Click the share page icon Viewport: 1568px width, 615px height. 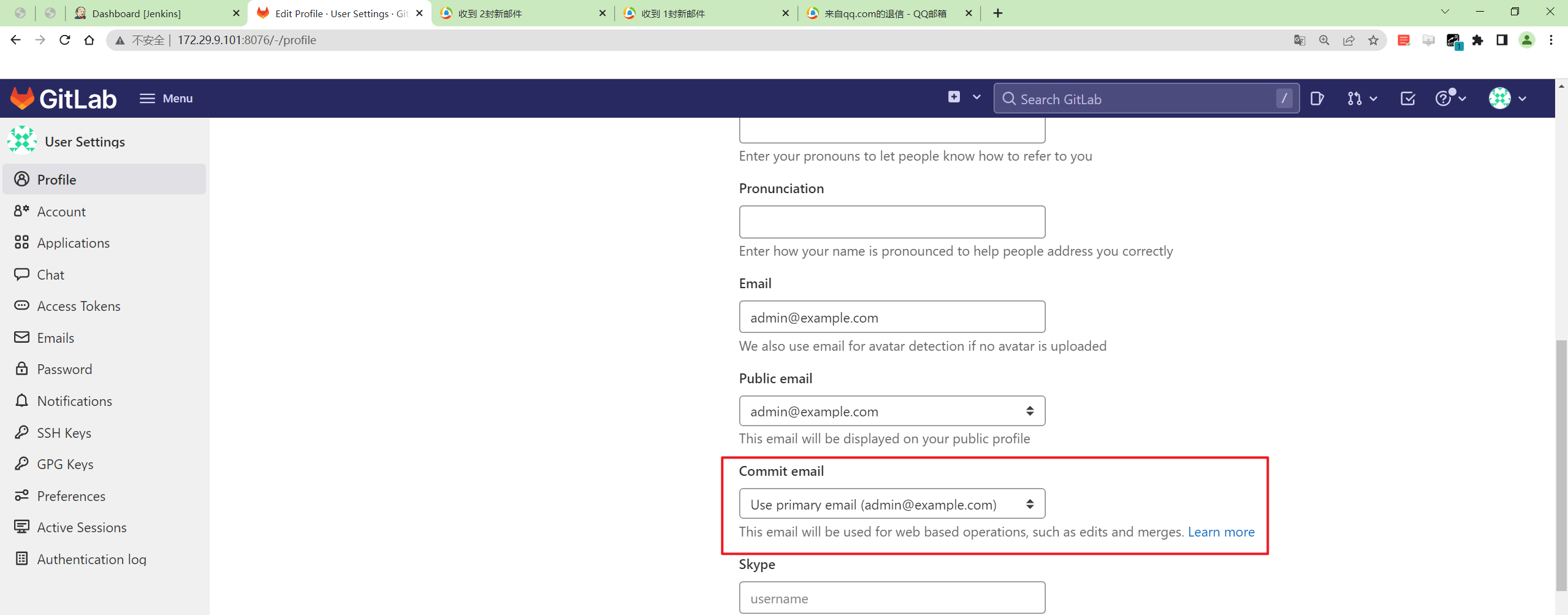click(x=1349, y=40)
